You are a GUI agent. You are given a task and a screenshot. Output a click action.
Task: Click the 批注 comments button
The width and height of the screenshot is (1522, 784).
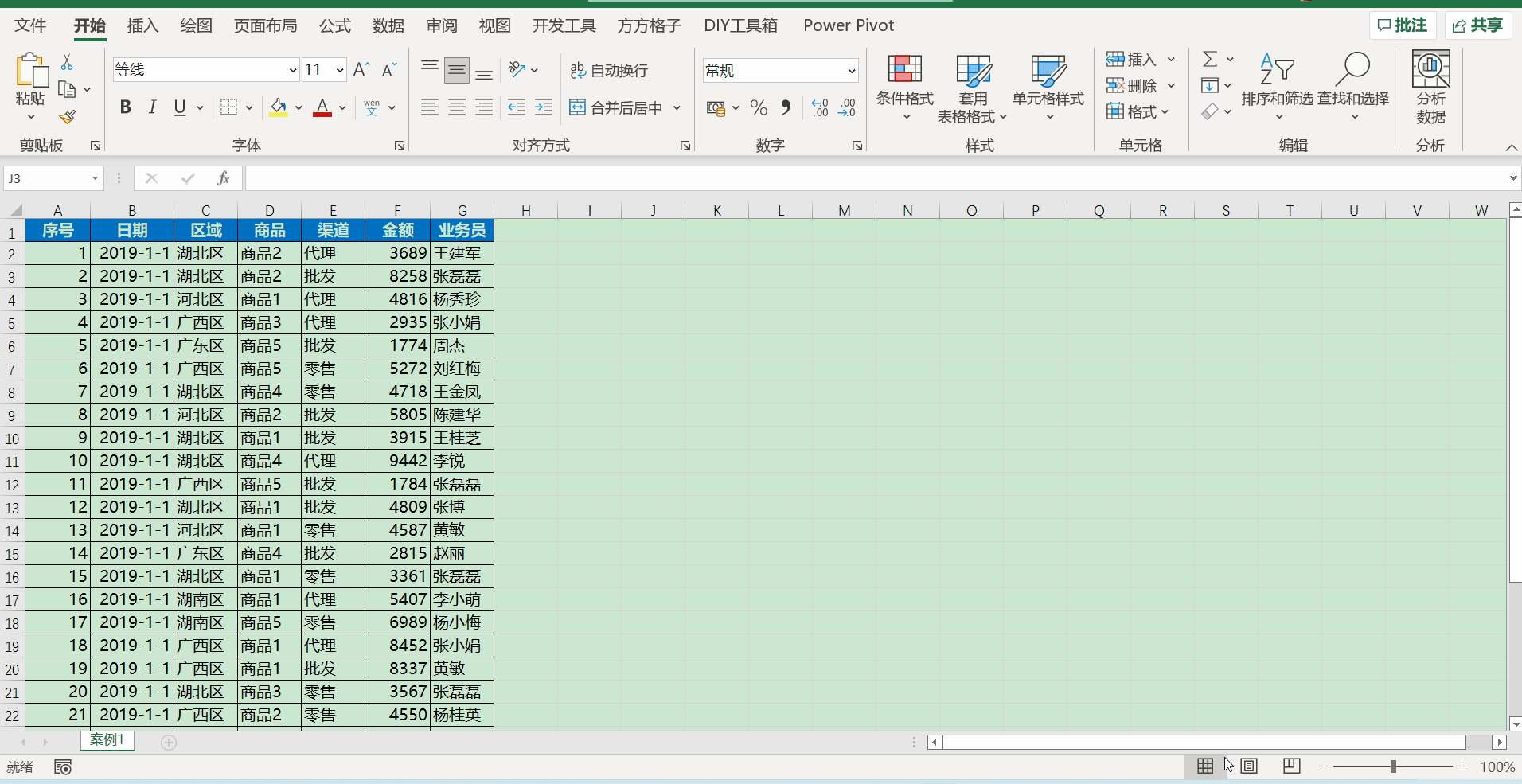pyautogui.click(x=1402, y=25)
